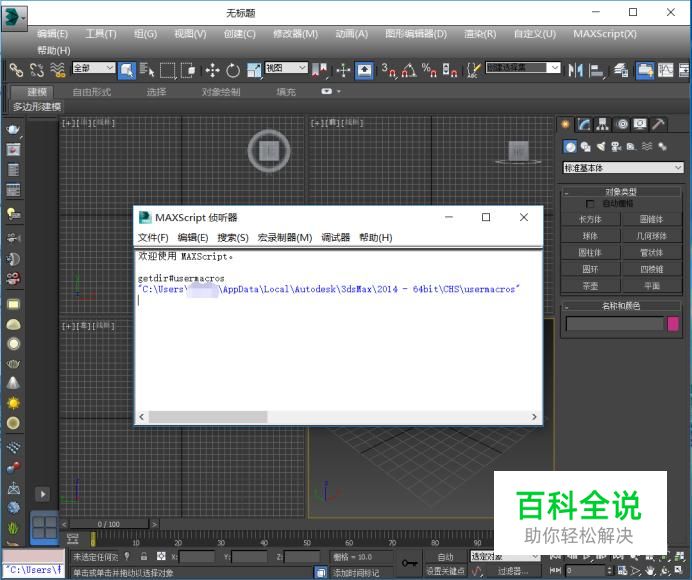Click the 圆柱体 cylinder button
The height and width of the screenshot is (580, 692).
[x=590, y=253]
